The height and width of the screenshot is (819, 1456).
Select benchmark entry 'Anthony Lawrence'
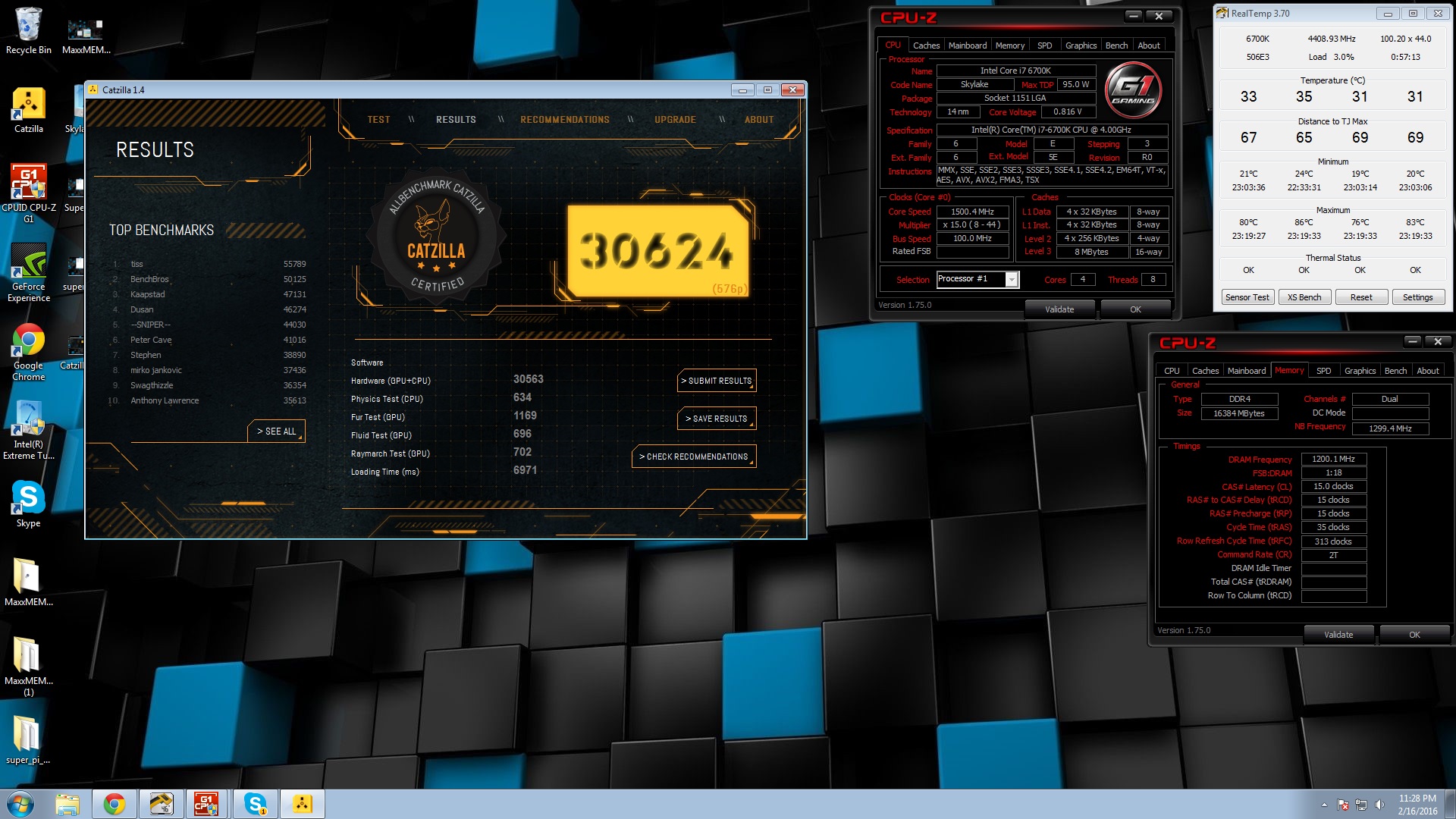209,400
